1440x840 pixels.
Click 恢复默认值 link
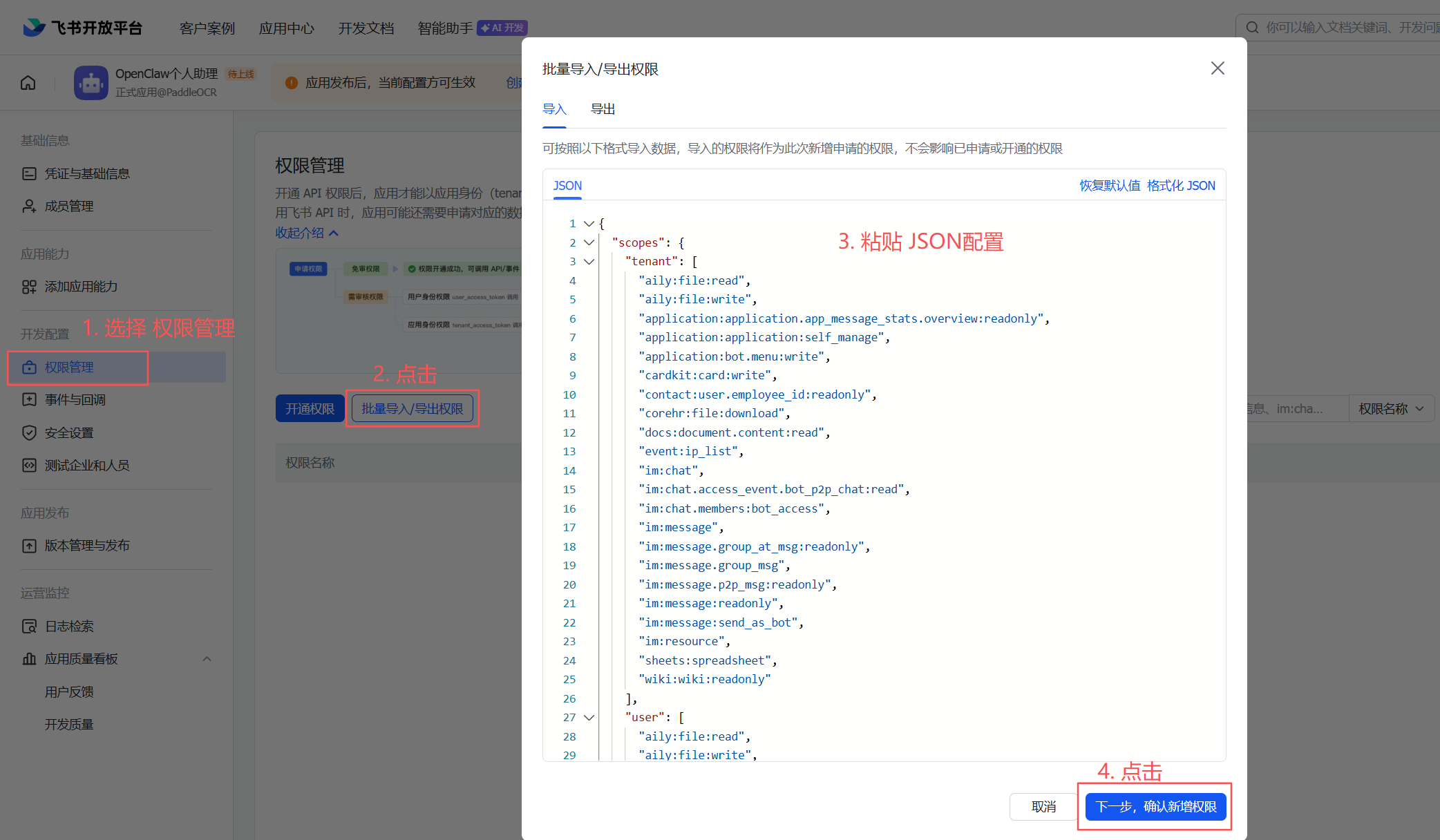pyautogui.click(x=1110, y=186)
